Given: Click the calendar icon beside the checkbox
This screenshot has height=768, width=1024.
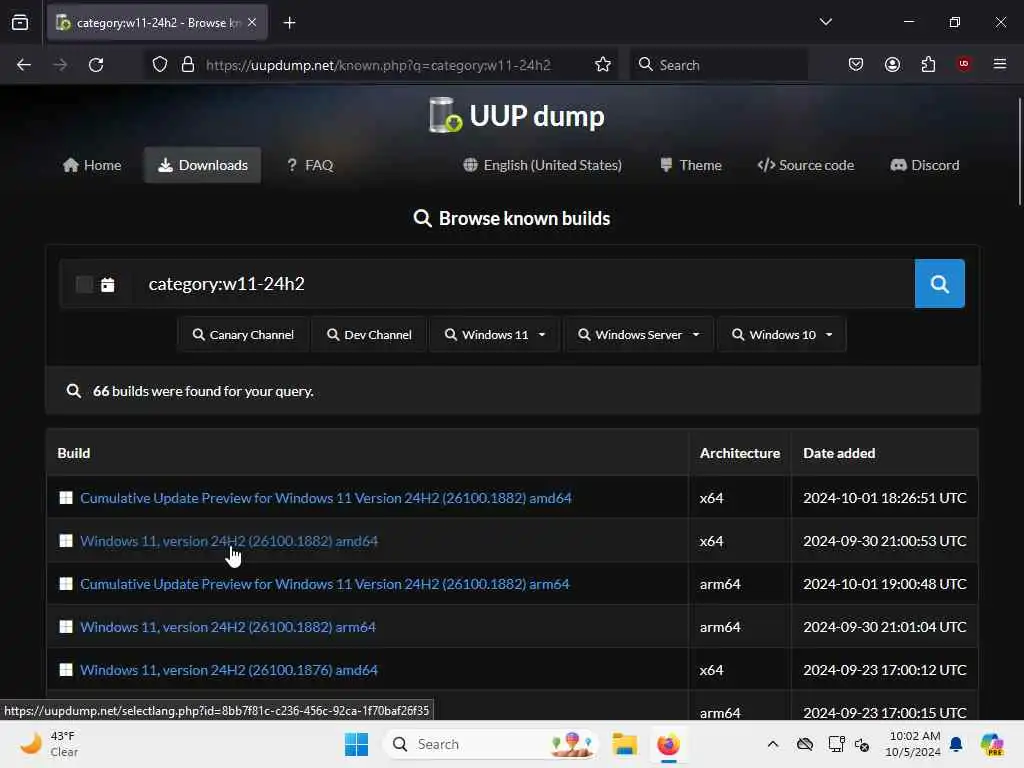Looking at the screenshot, I should pyautogui.click(x=108, y=285).
